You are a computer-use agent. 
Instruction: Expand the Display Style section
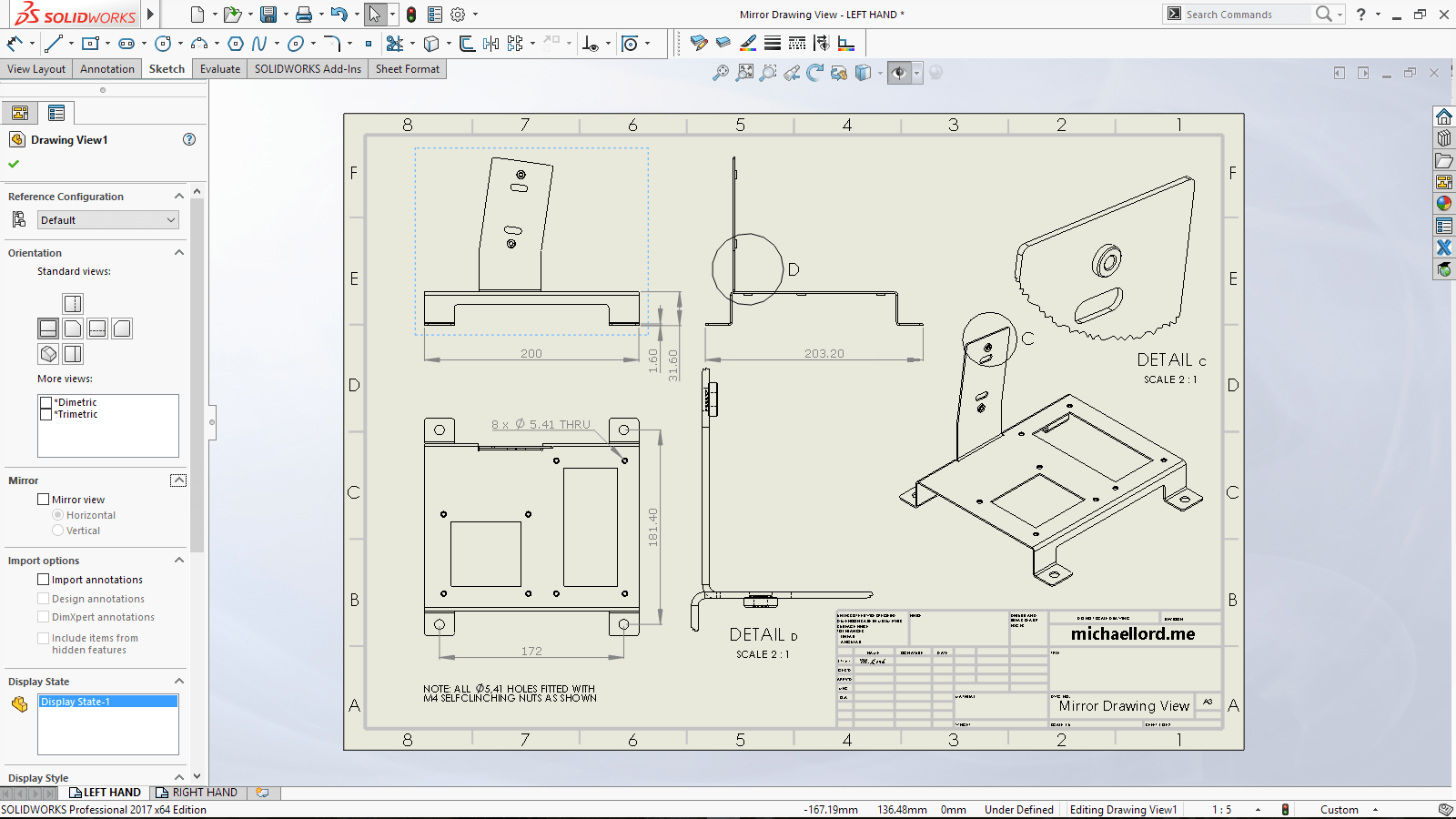click(178, 778)
